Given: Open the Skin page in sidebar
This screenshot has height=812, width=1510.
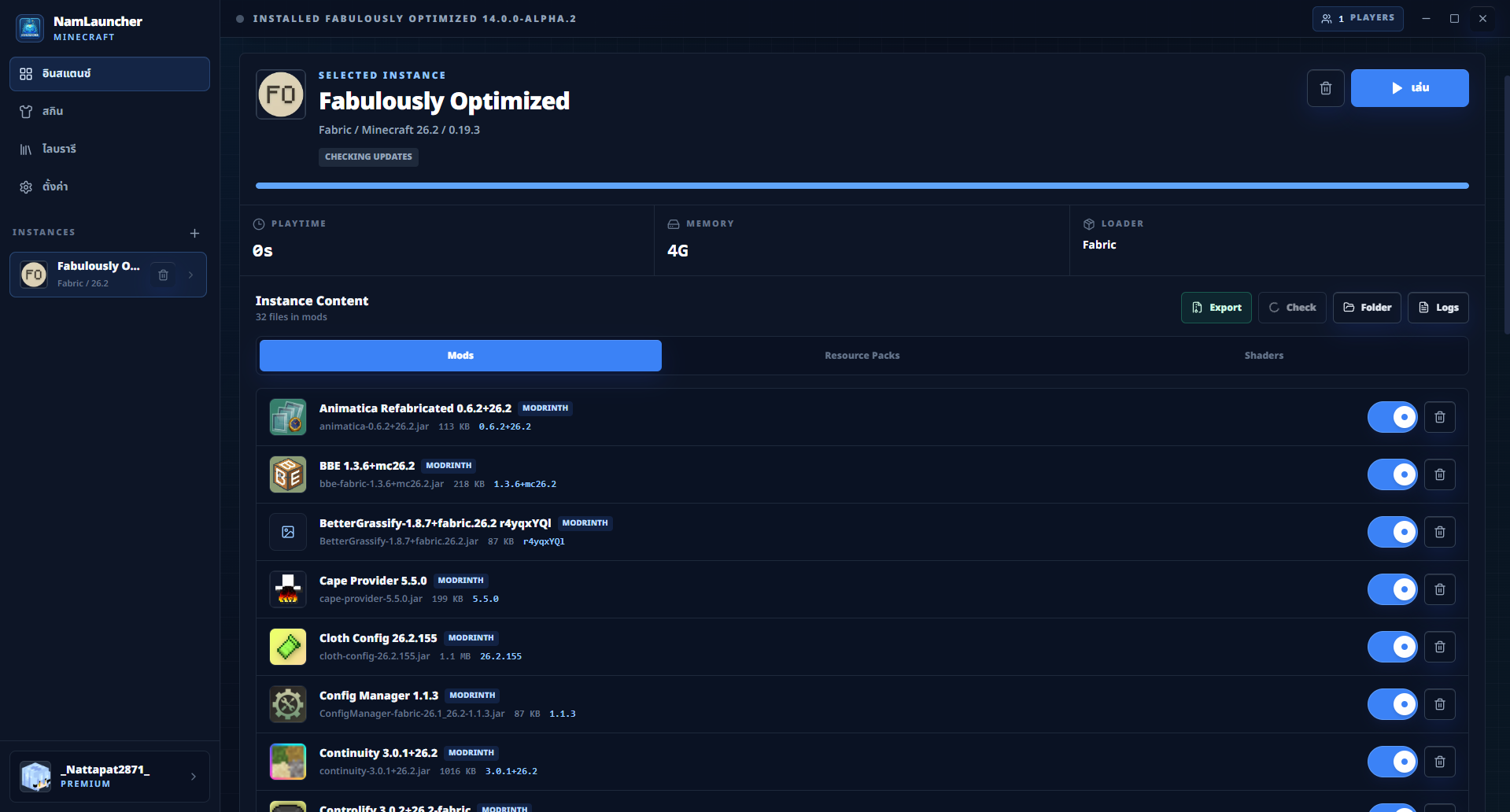Looking at the screenshot, I should (x=109, y=112).
